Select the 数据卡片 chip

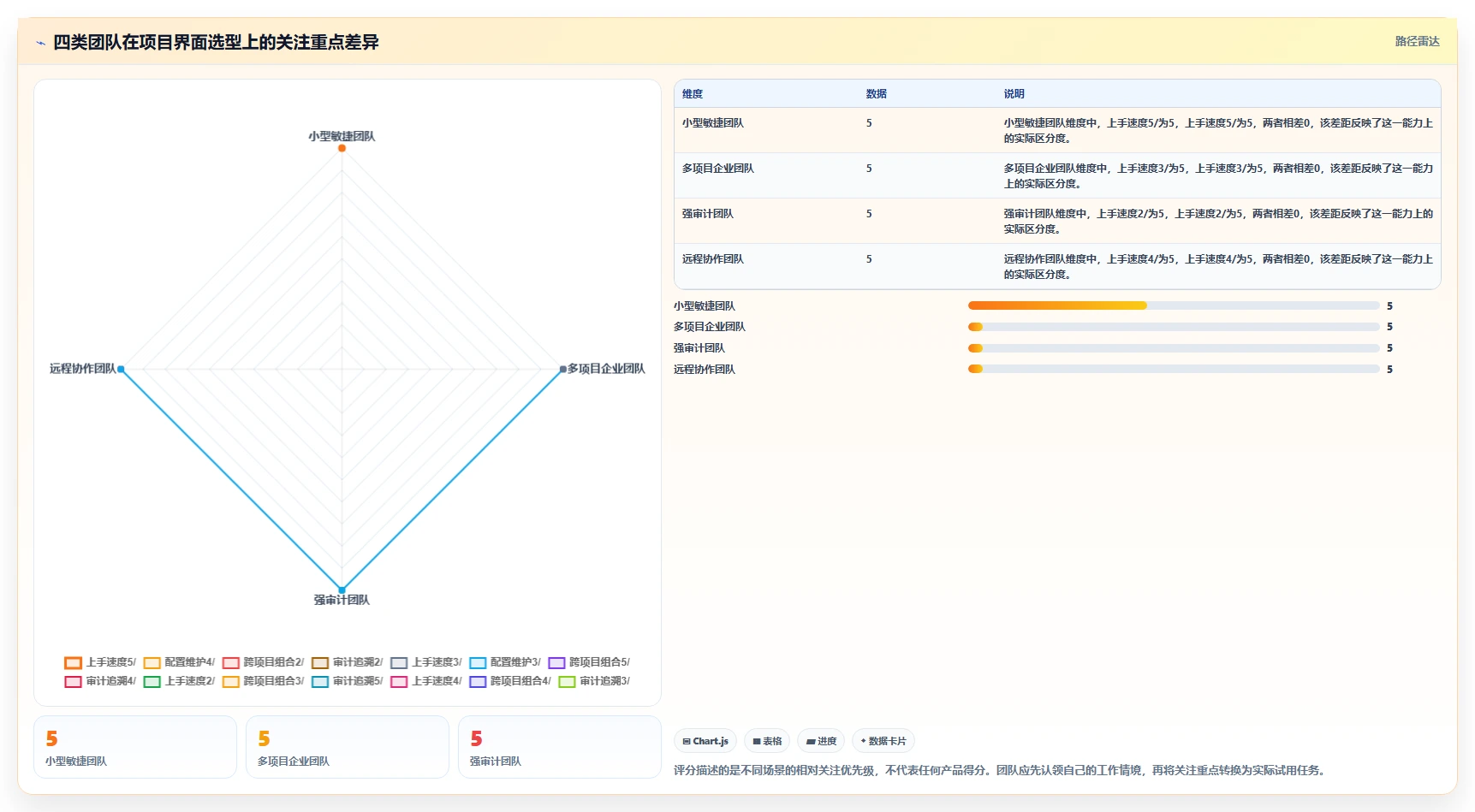883,741
